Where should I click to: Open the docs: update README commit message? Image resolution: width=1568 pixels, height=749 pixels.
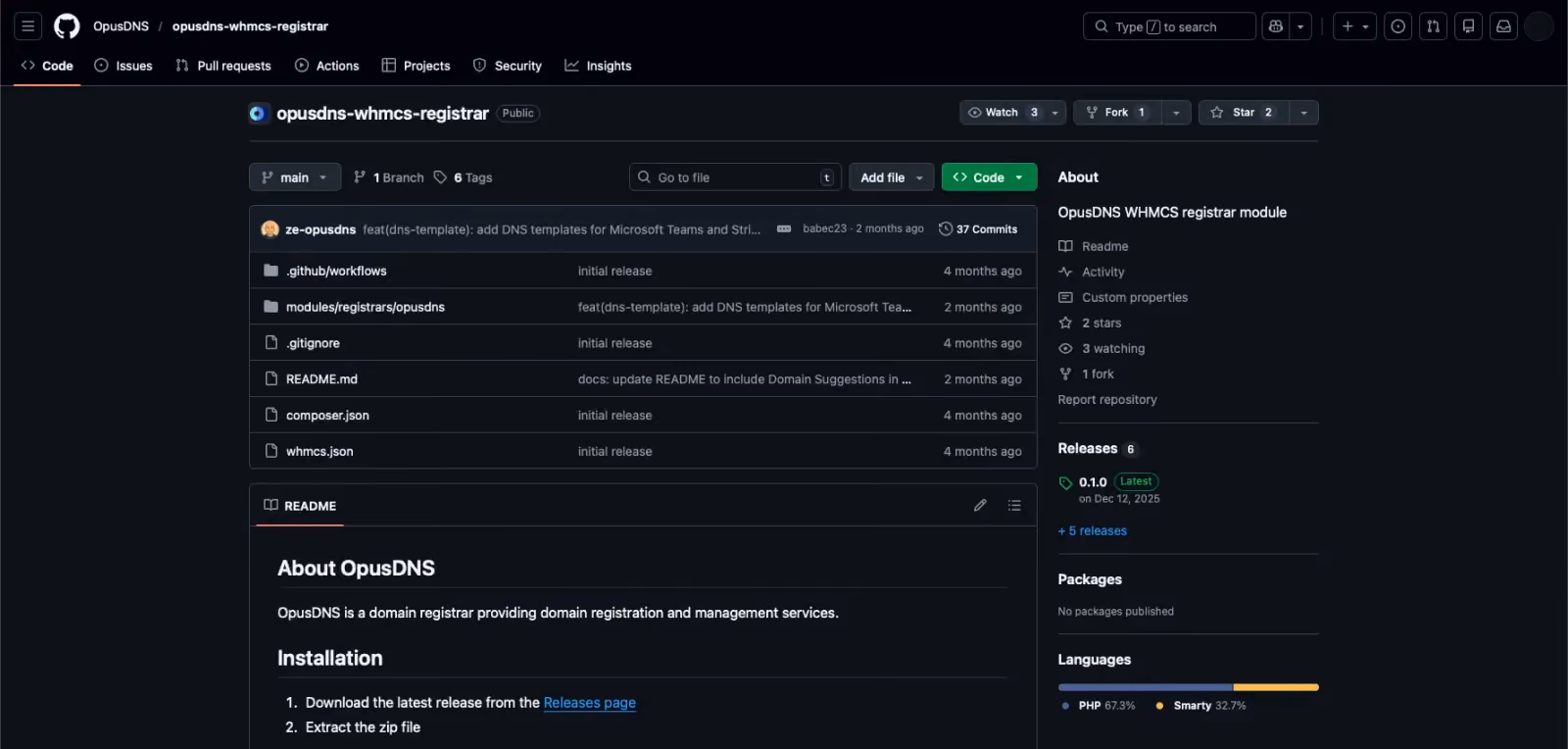pyautogui.click(x=745, y=379)
